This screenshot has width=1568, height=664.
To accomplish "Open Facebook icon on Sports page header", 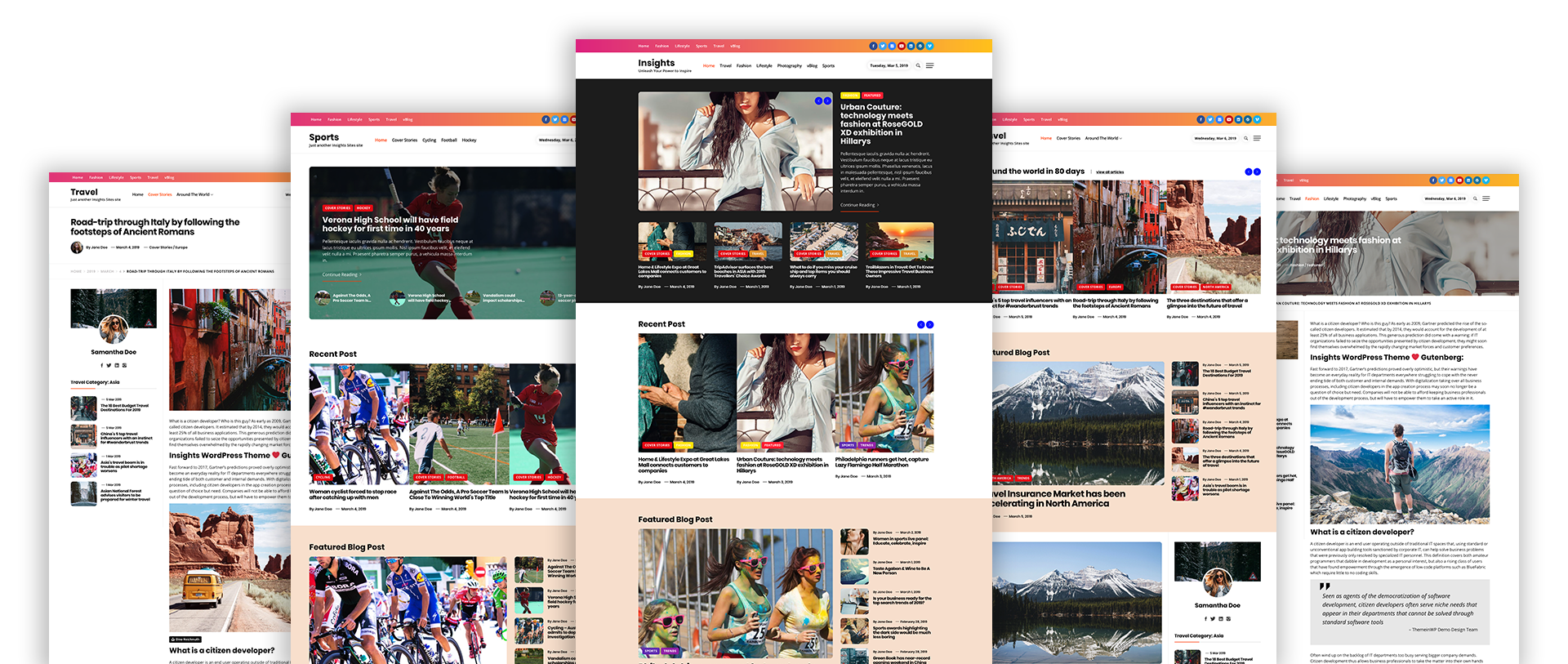I will pyautogui.click(x=546, y=119).
